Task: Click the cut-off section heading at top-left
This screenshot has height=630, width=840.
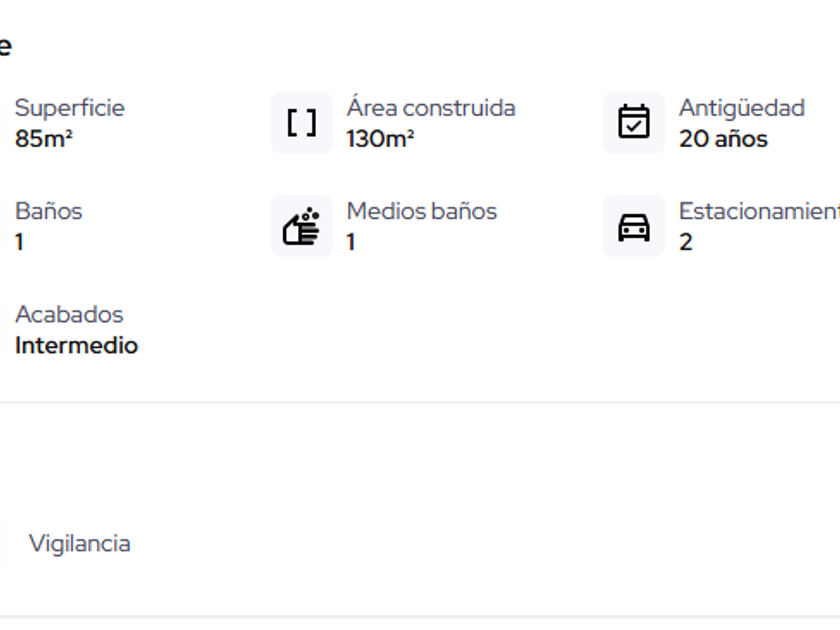Action: 5,46
